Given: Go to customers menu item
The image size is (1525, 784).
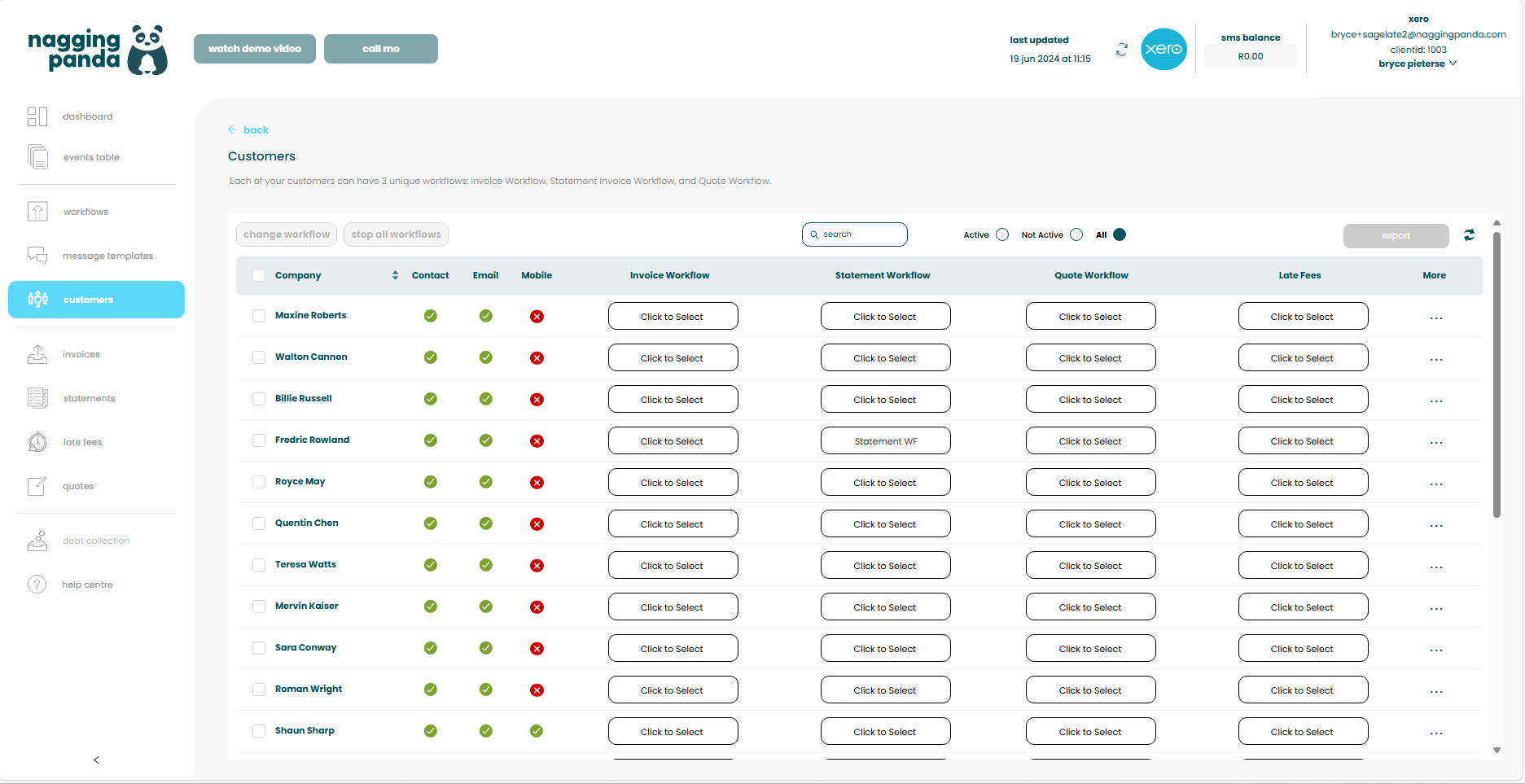Looking at the screenshot, I should click(96, 300).
